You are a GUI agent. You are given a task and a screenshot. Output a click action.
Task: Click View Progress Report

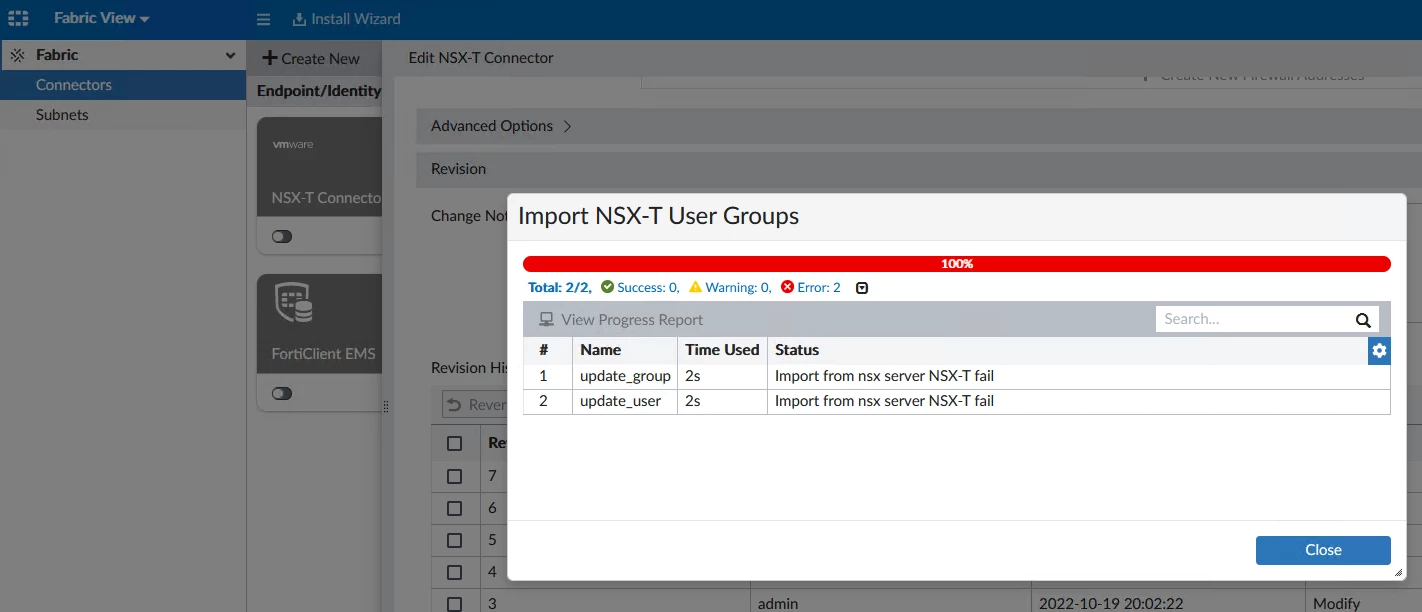pyautogui.click(x=621, y=320)
